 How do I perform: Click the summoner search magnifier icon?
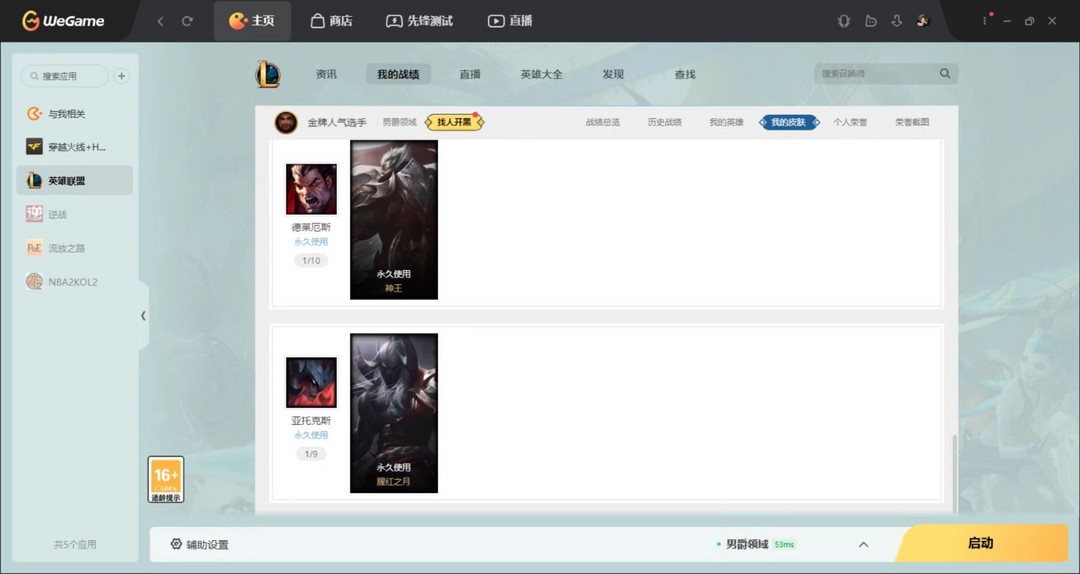coord(945,73)
